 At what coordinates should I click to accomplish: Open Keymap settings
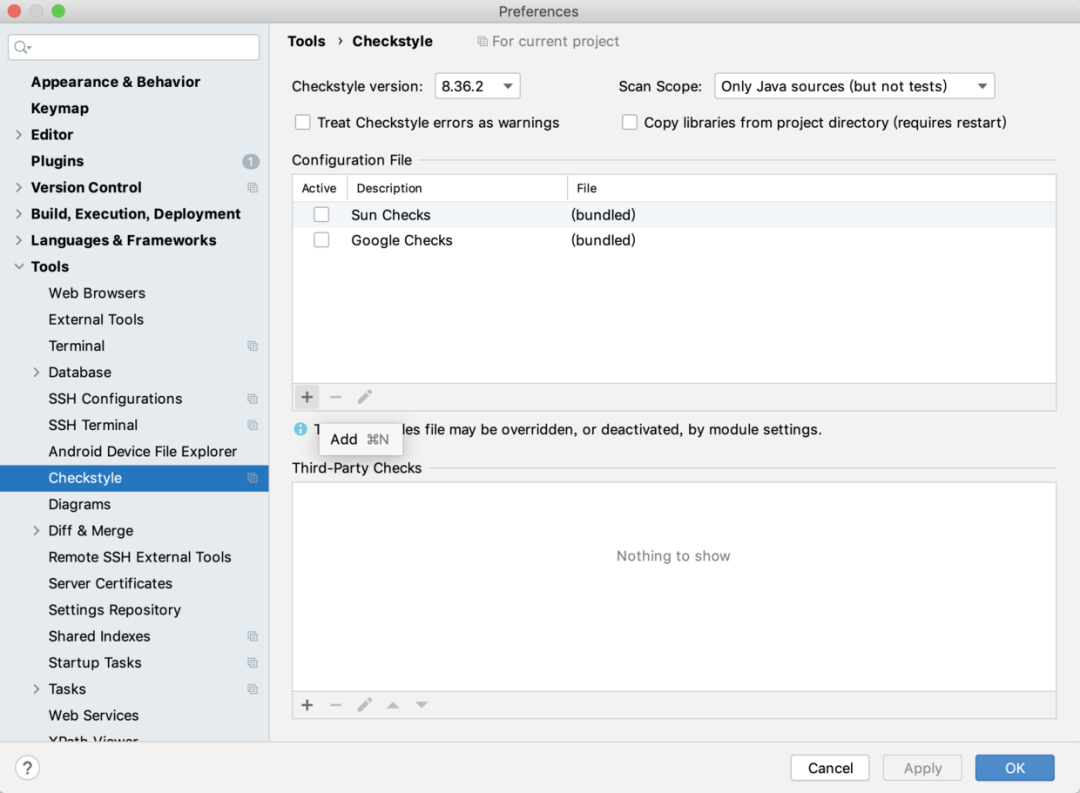tap(60, 108)
